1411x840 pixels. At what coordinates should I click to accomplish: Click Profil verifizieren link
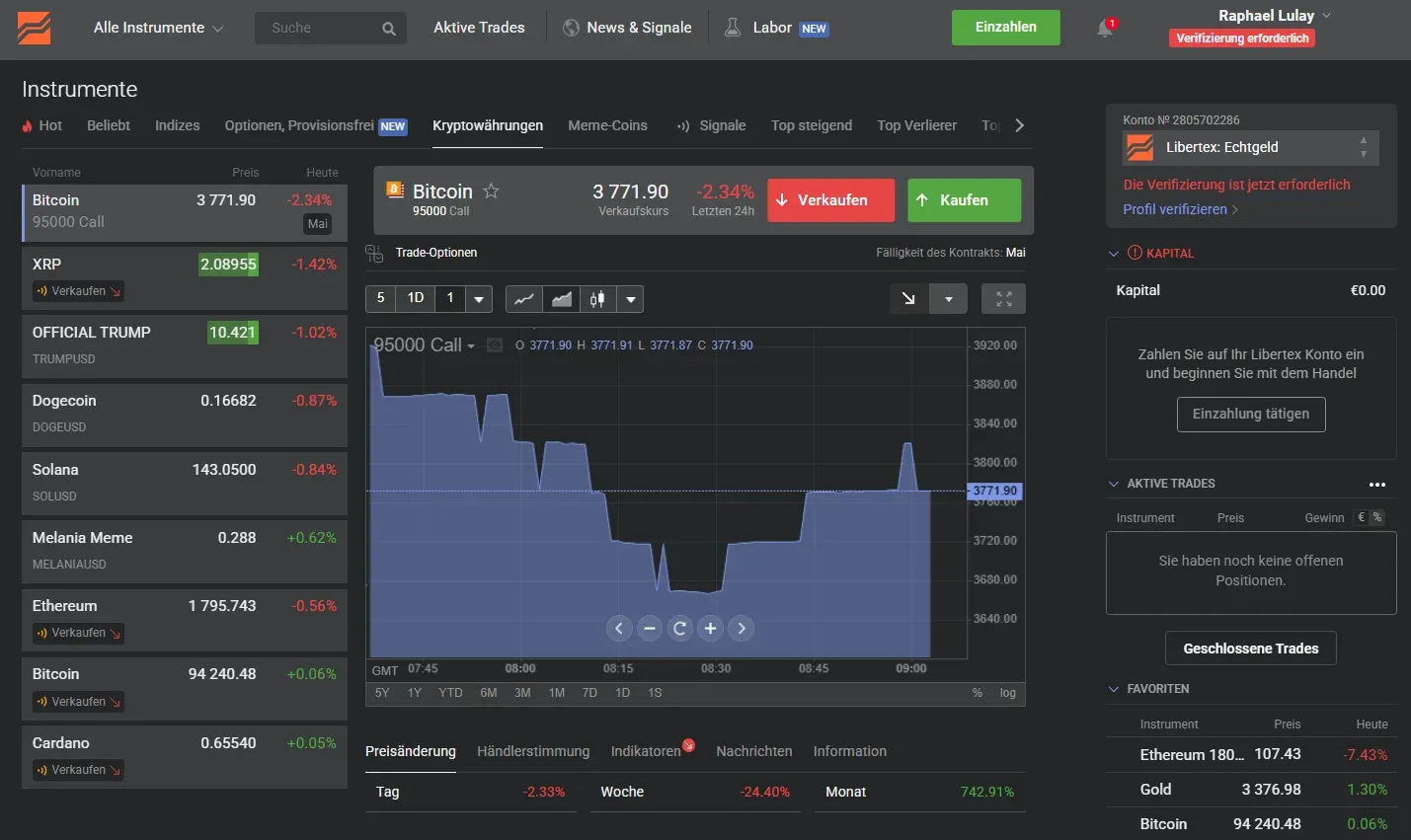pos(1180,209)
